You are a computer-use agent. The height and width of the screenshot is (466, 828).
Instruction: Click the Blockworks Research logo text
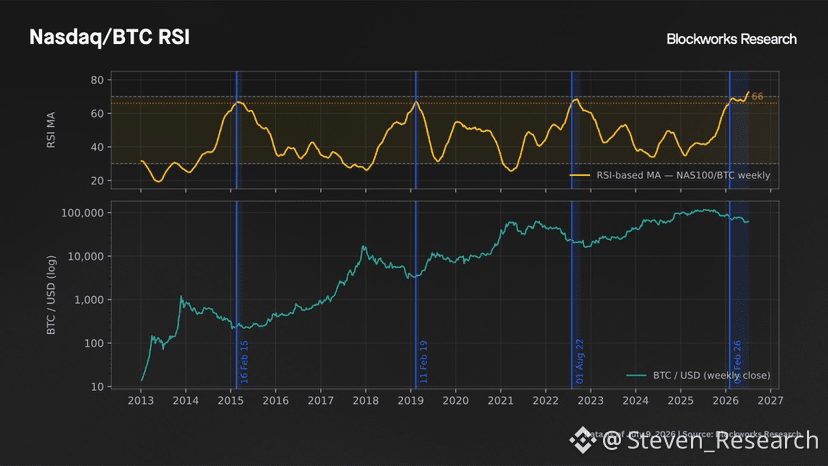tap(731, 39)
